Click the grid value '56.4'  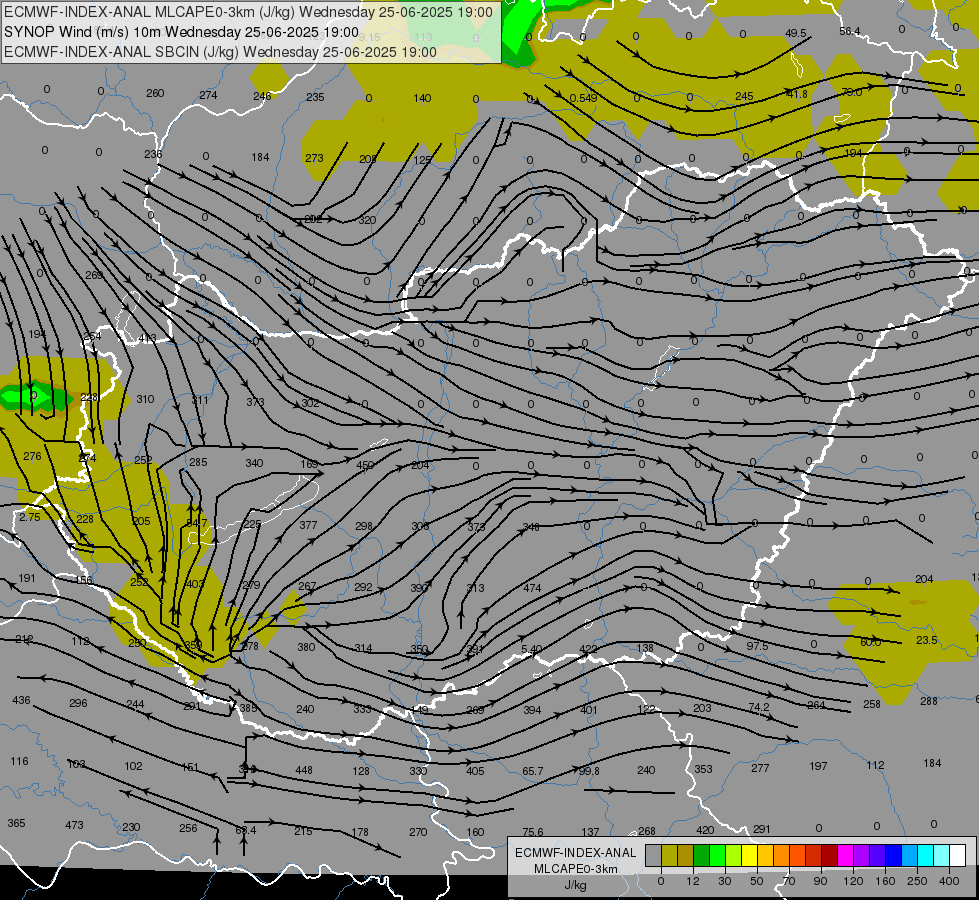tap(850, 31)
